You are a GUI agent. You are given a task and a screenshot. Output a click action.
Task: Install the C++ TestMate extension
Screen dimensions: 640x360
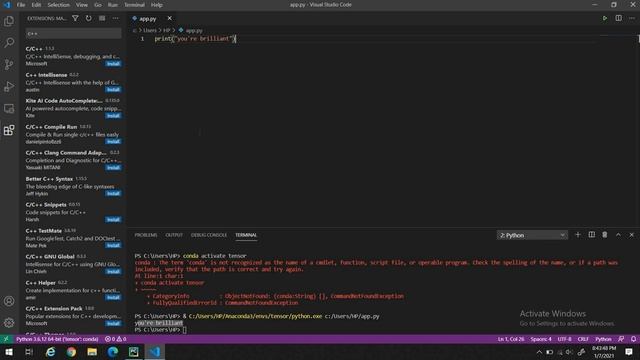click(x=113, y=245)
